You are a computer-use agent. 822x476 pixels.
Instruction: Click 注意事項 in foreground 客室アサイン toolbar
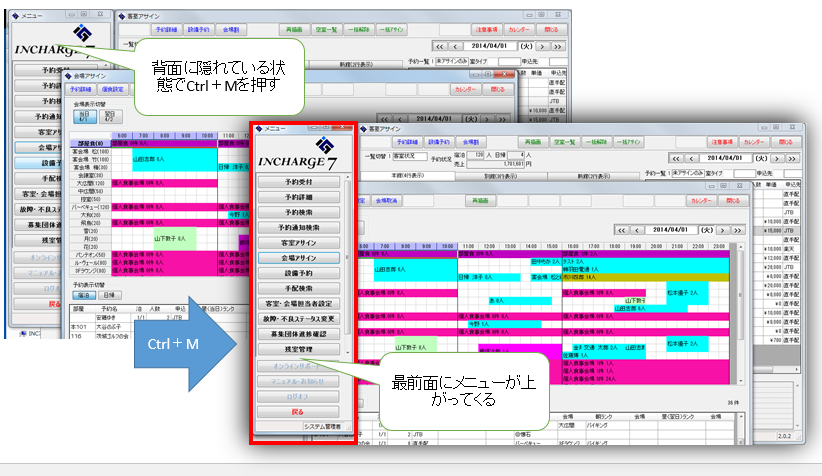(x=722, y=142)
